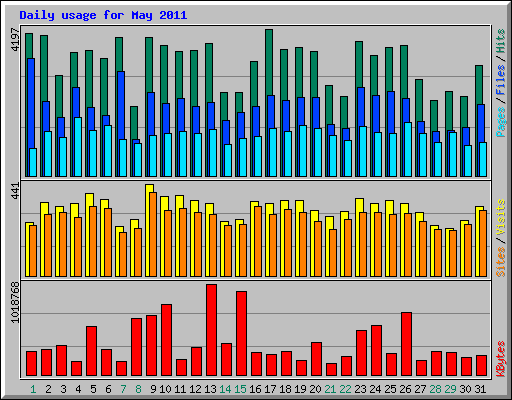Select day 1 on the x-axis
The height and width of the screenshot is (400, 512).
point(33,389)
